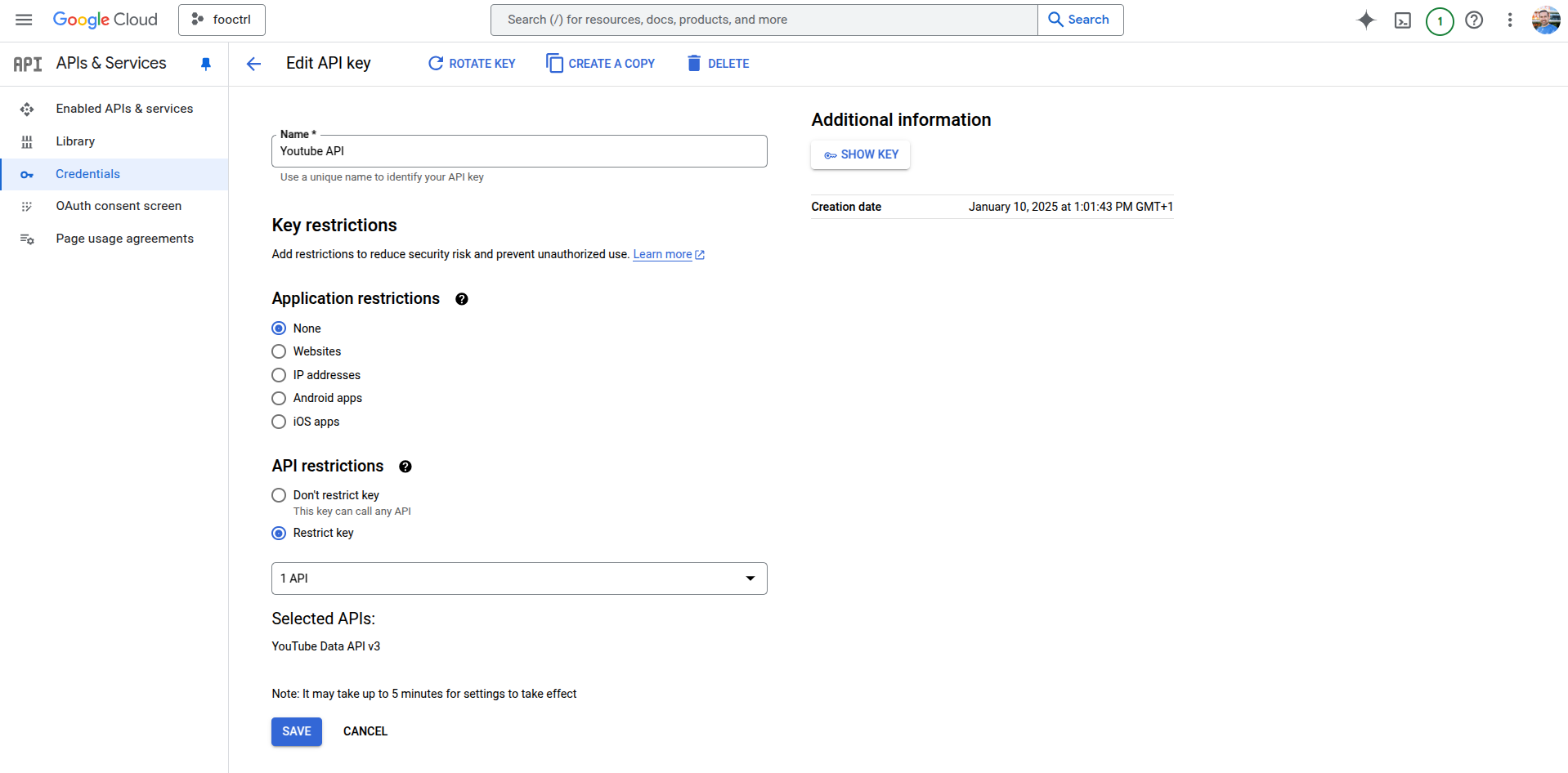Save the API key changes

296,731
